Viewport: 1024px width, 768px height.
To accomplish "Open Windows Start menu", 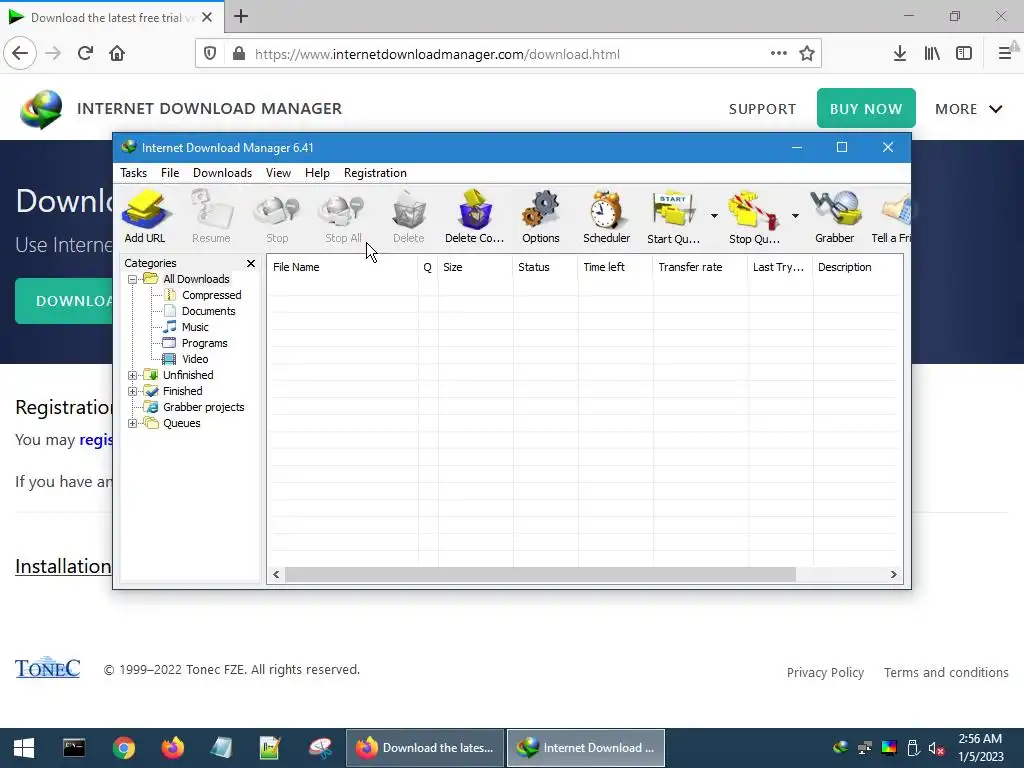I will (24, 748).
